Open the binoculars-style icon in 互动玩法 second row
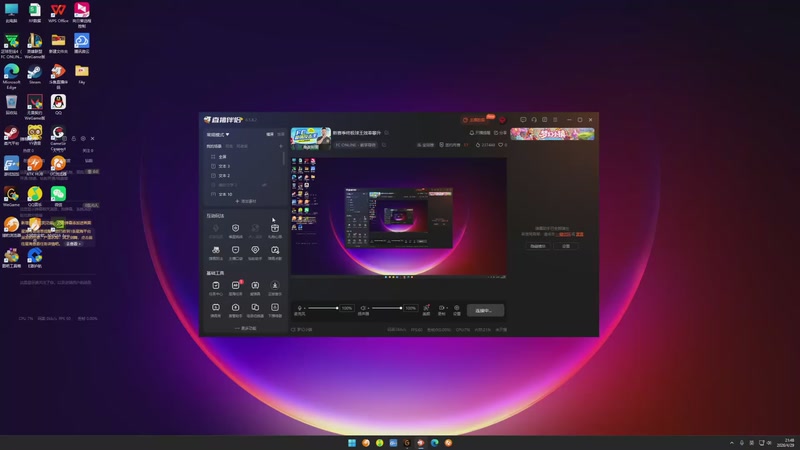 (x=216, y=250)
